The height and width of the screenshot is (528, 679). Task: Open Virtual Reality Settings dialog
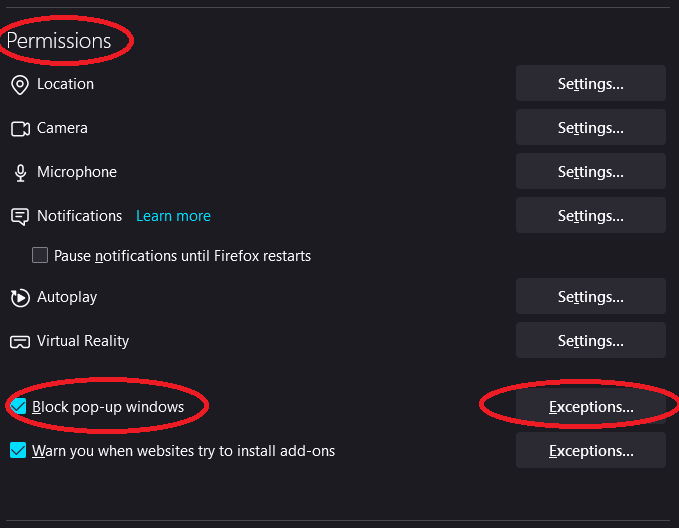pos(590,341)
